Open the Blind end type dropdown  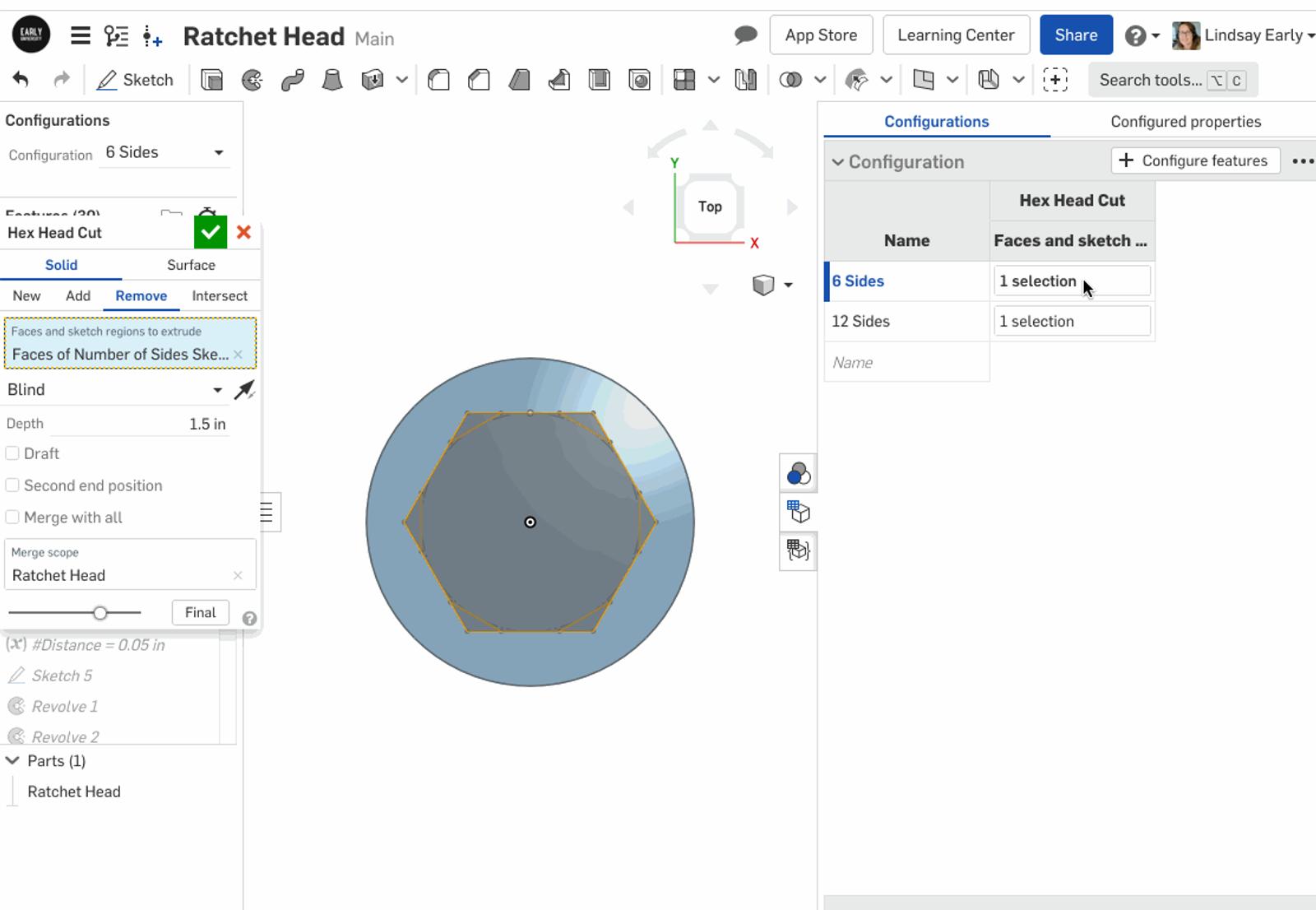[115, 390]
